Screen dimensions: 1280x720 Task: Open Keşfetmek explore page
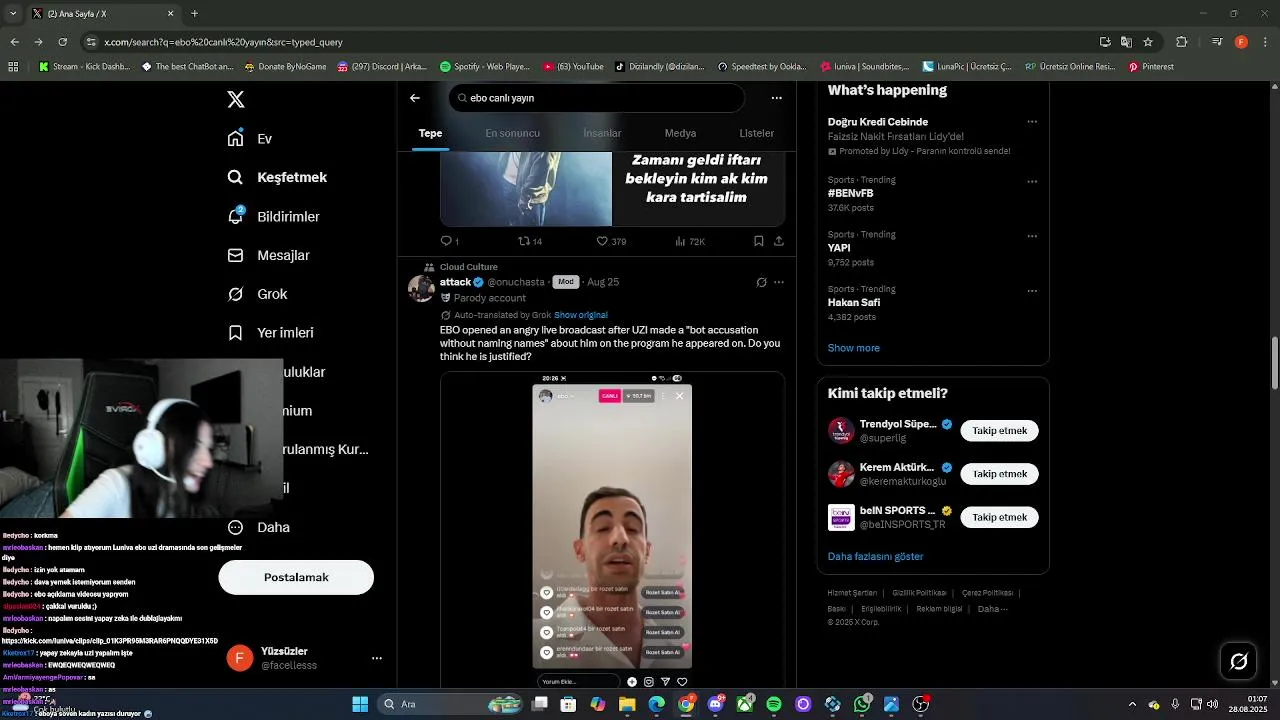pyautogui.click(x=277, y=177)
